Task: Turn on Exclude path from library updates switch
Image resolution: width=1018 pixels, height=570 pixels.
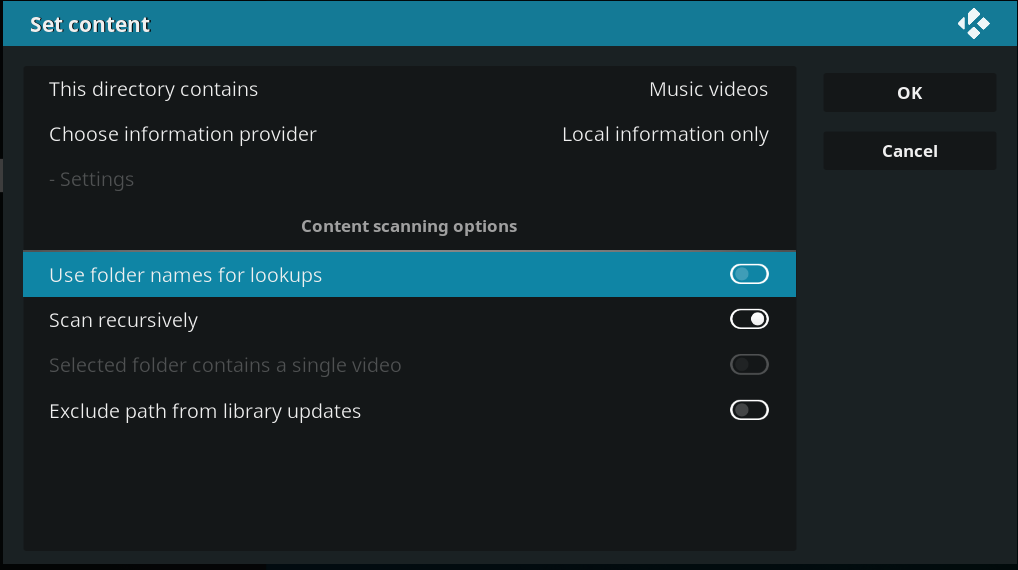Action: [749, 410]
